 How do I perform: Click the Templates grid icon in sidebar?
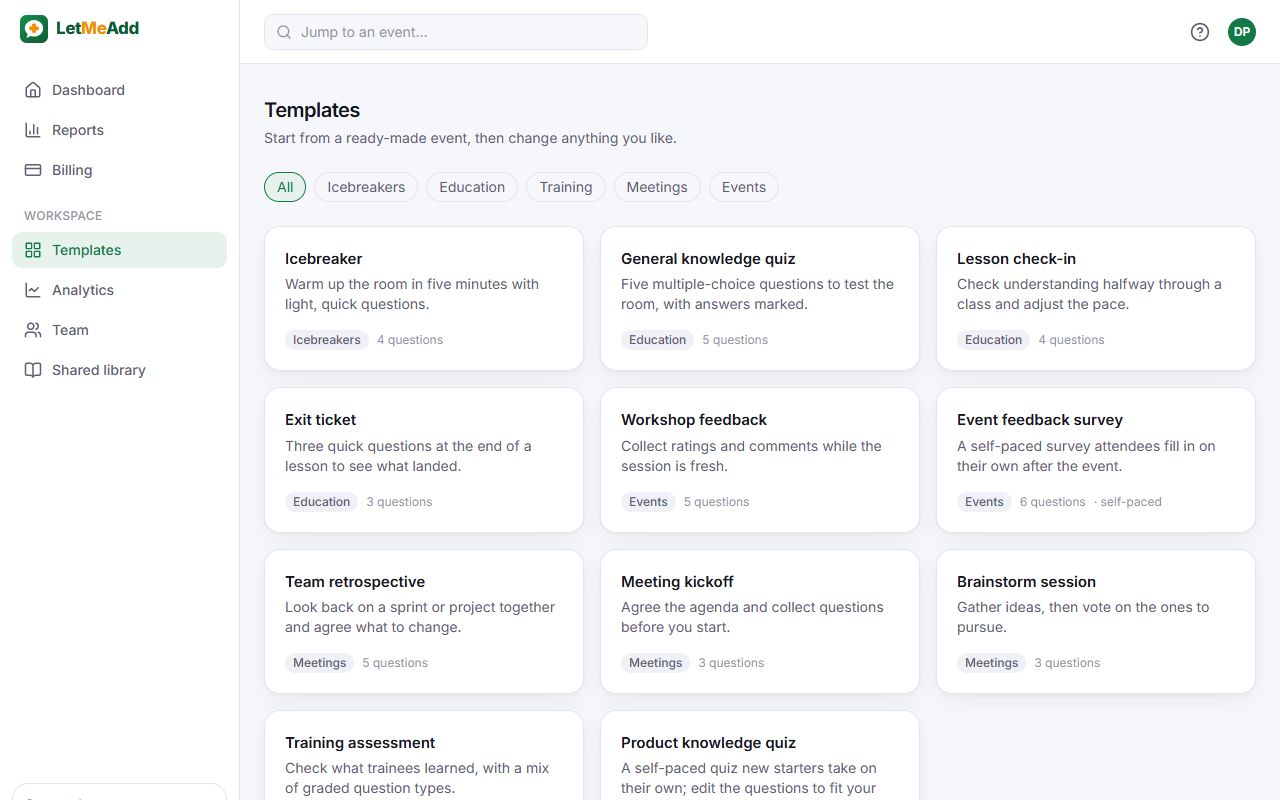pyautogui.click(x=33, y=250)
